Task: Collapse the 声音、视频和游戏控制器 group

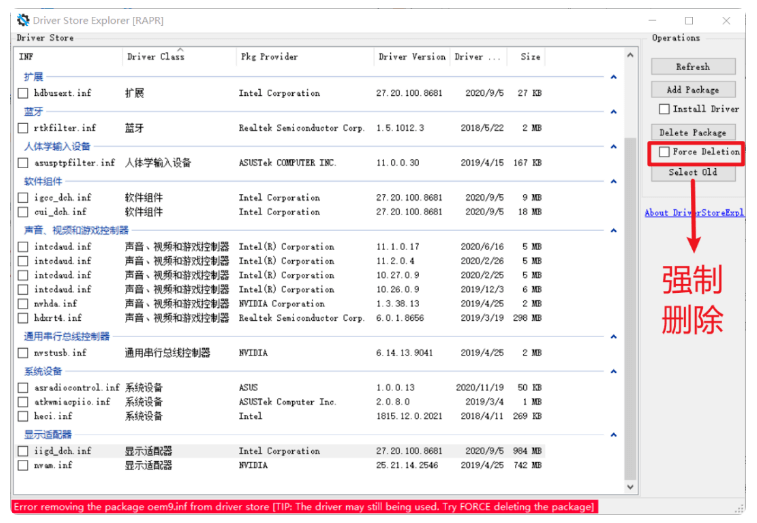Action: pos(614,231)
